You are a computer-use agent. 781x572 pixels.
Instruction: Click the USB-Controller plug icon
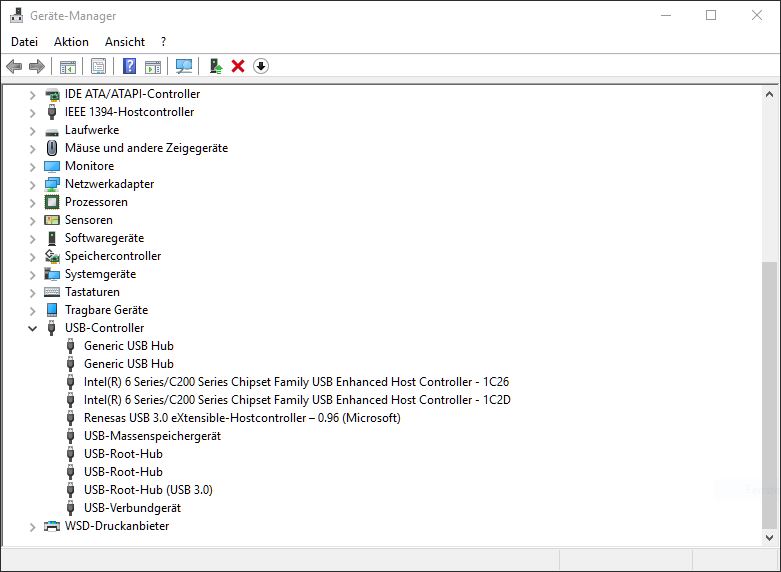[51, 328]
